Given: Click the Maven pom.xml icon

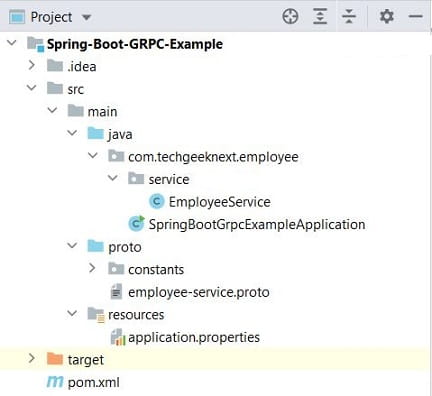Looking at the screenshot, I should [55, 382].
